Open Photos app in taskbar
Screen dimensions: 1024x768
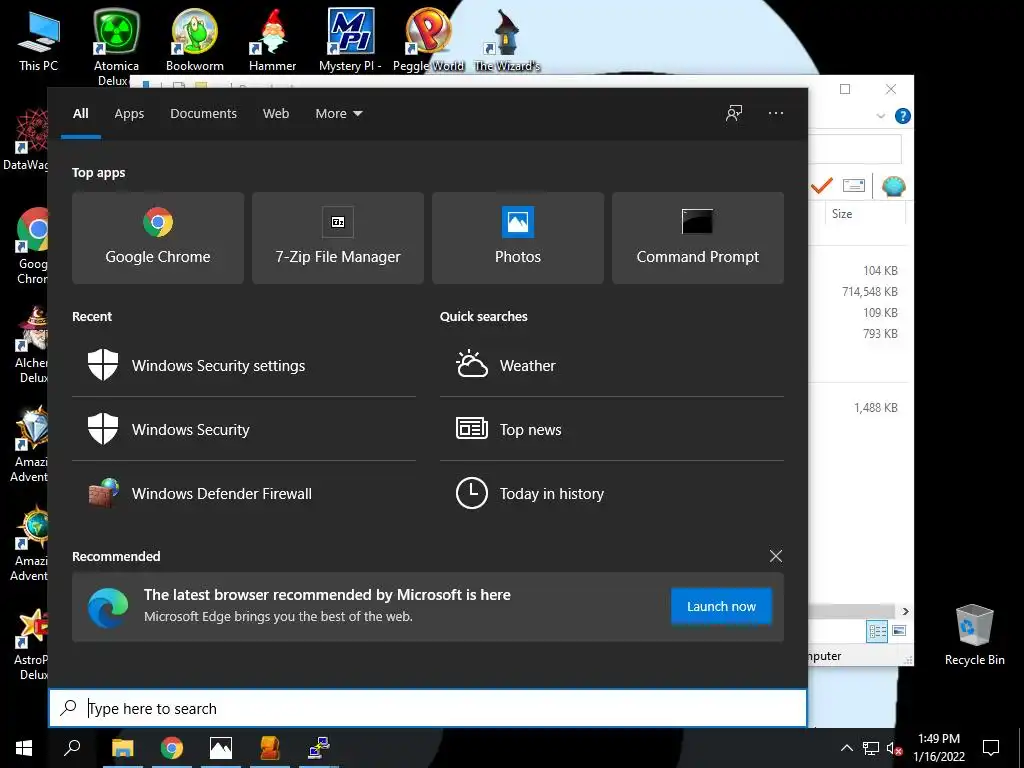(221, 748)
